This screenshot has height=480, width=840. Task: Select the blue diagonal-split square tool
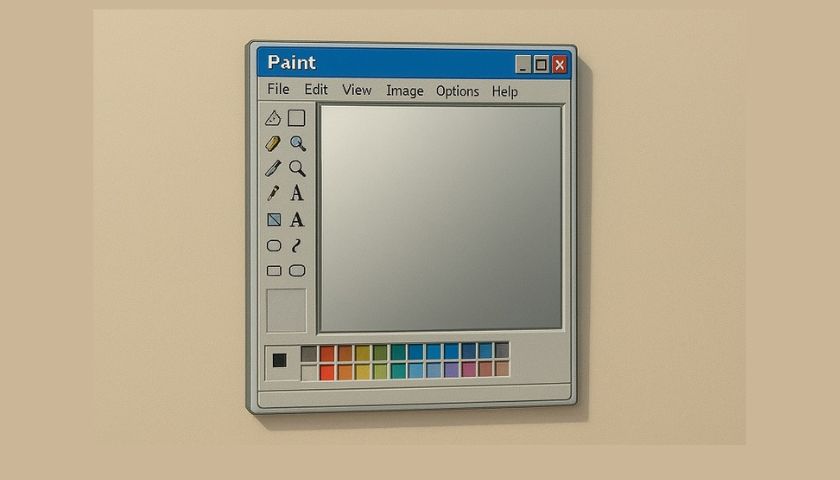pyautogui.click(x=274, y=220)
